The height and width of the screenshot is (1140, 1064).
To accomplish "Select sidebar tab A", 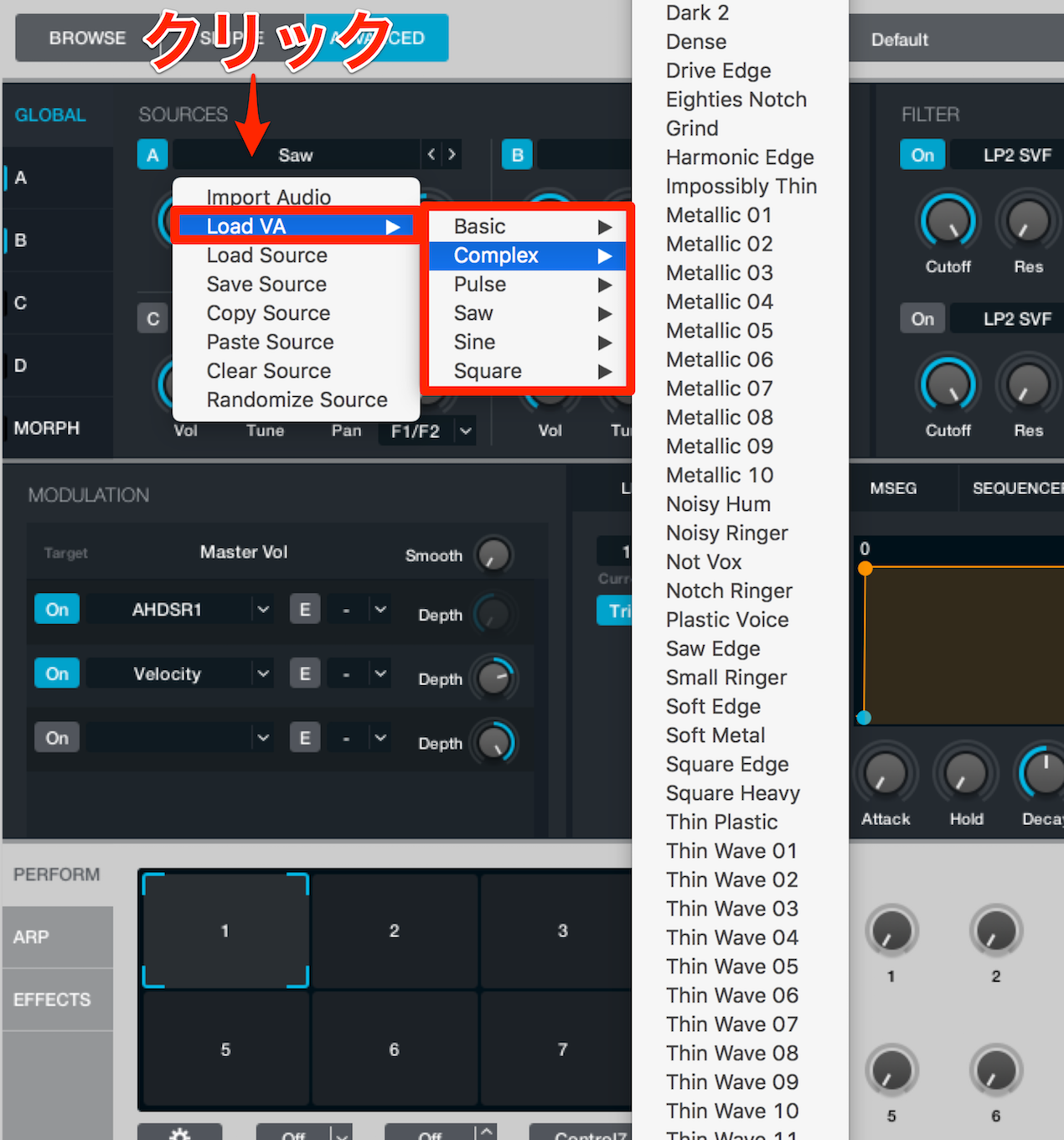I will click(x=57, y=178).
